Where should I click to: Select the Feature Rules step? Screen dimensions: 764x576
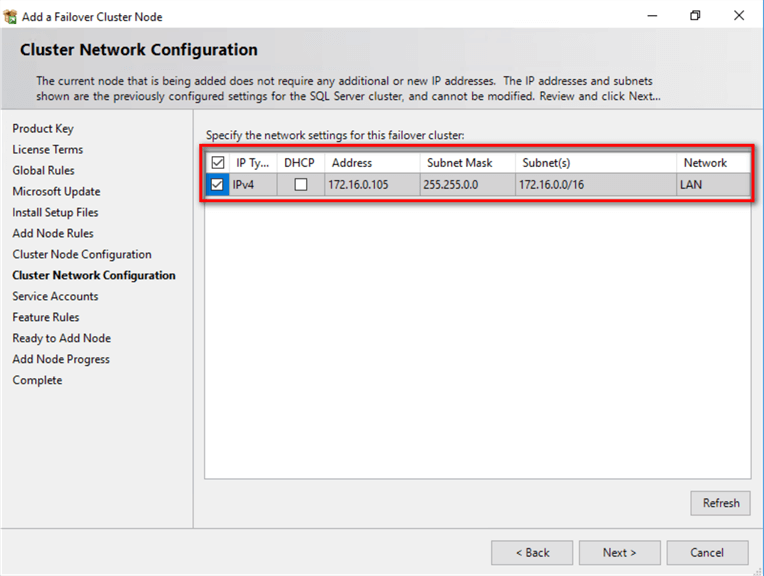pyautogui.click(x=46, y=317)
